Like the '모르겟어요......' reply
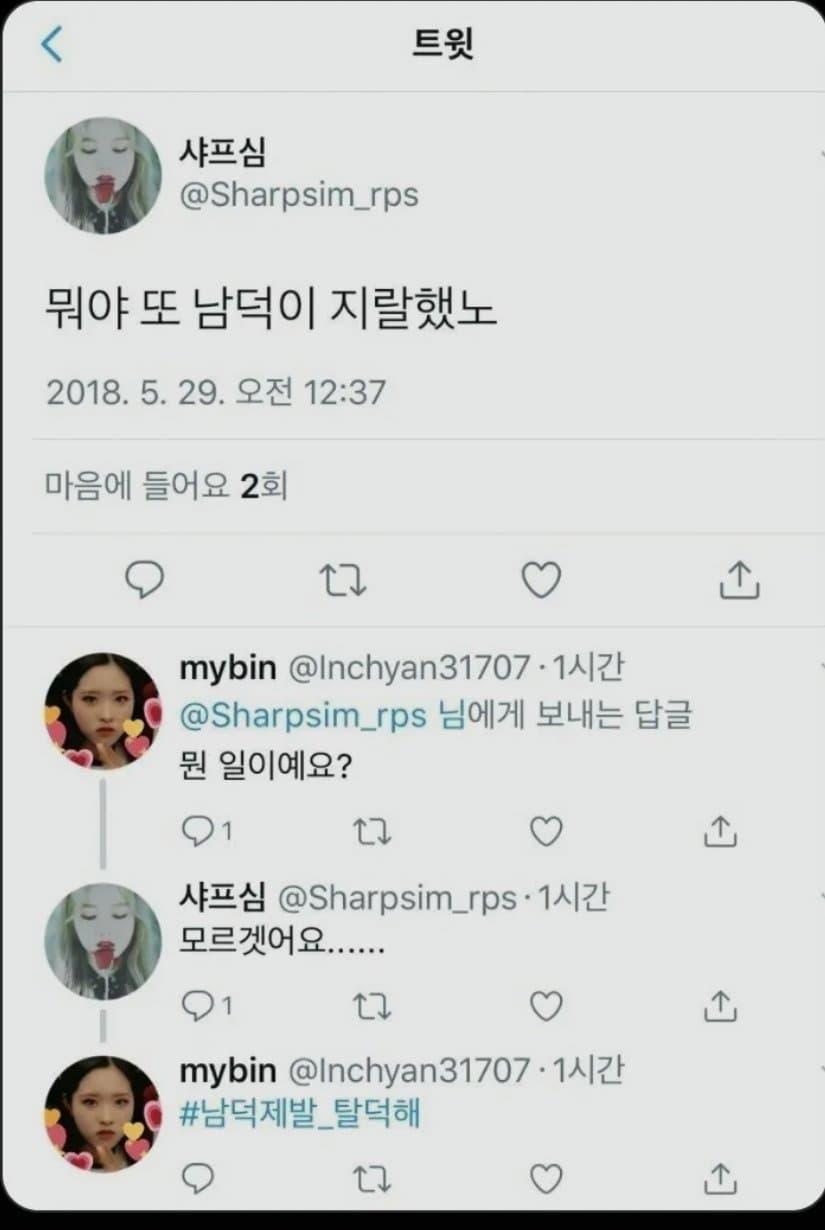Screen dimensions: 825x1230 point(546,1006)
